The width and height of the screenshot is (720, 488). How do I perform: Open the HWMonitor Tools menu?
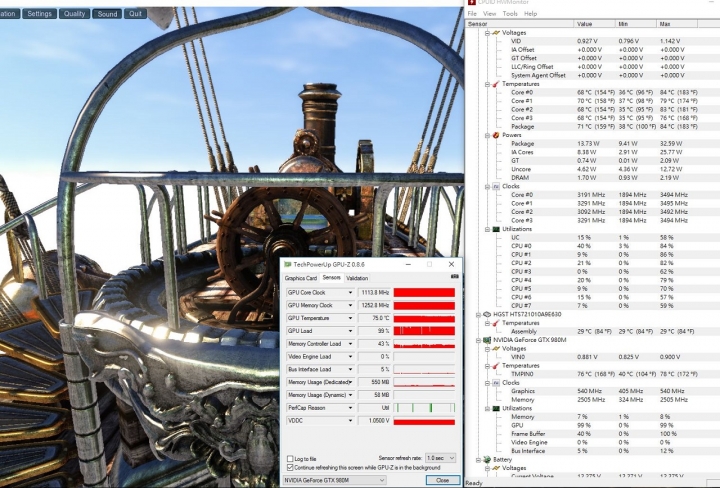coord(510,14)
